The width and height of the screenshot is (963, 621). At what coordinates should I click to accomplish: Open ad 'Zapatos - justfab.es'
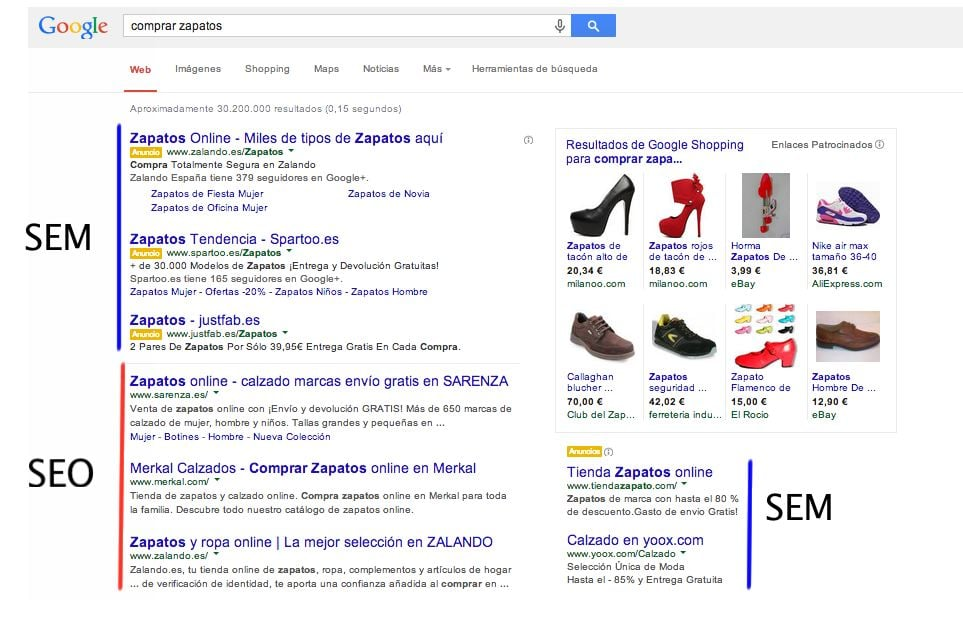pyautogui.click(x=195, y=320)
